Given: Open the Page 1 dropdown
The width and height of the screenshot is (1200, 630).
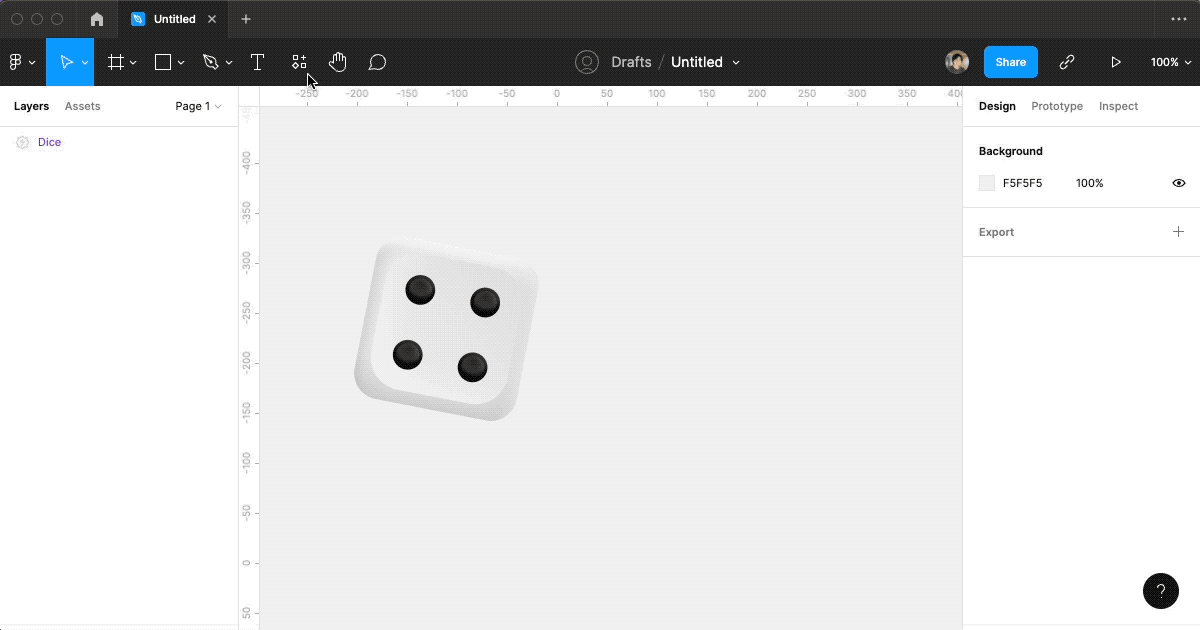Looking at the screenshot, I should [197, 106].
